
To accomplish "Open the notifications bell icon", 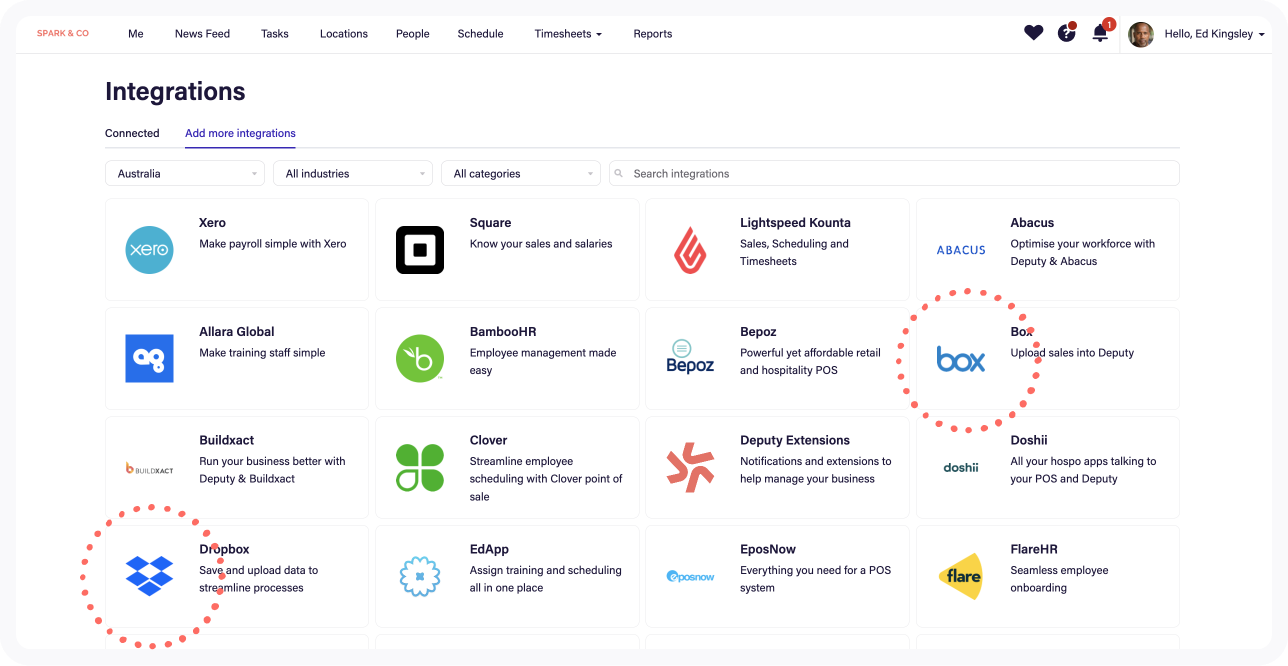I will [1100, 33].
